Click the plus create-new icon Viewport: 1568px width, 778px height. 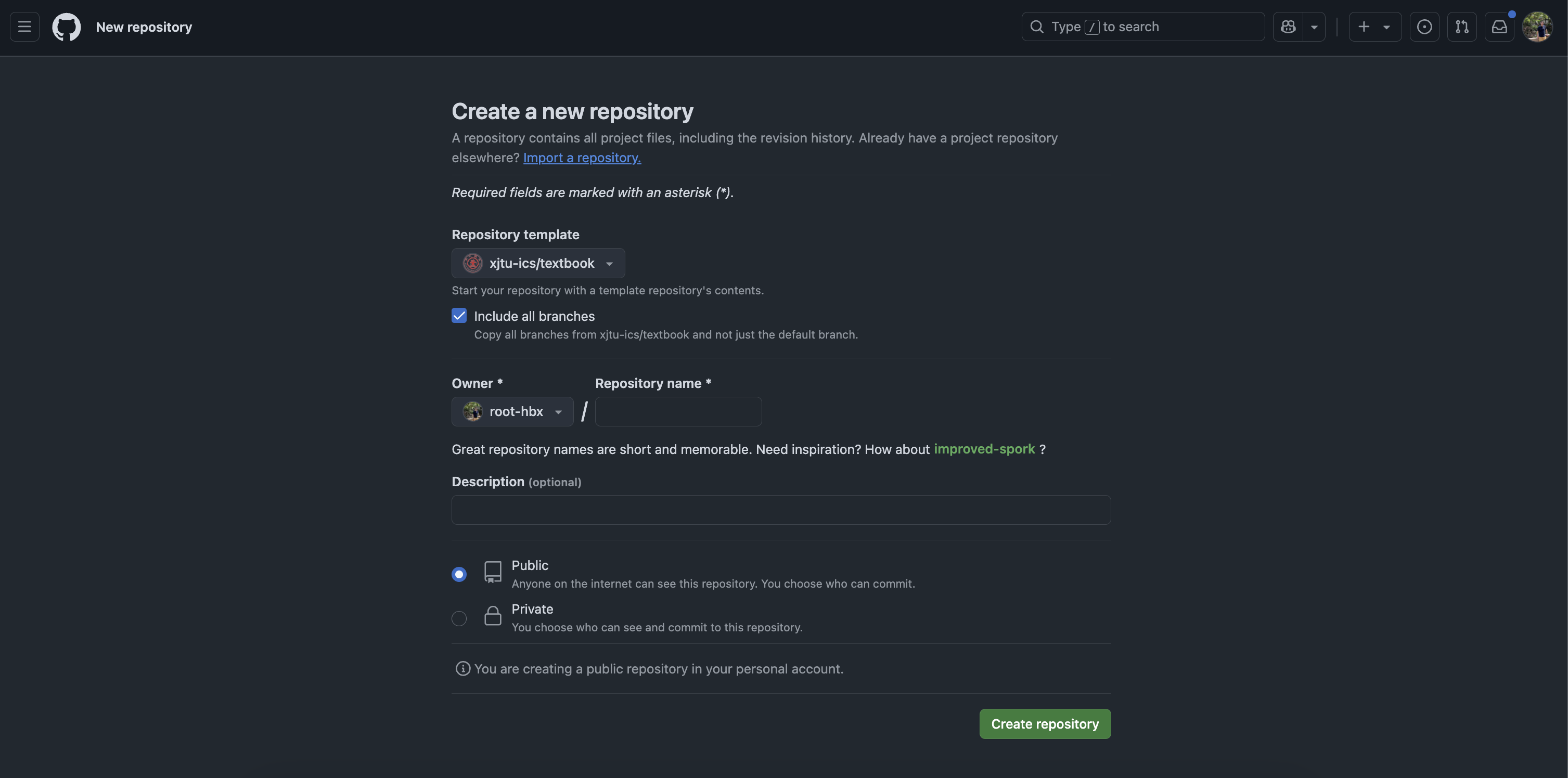(1364, 27)
